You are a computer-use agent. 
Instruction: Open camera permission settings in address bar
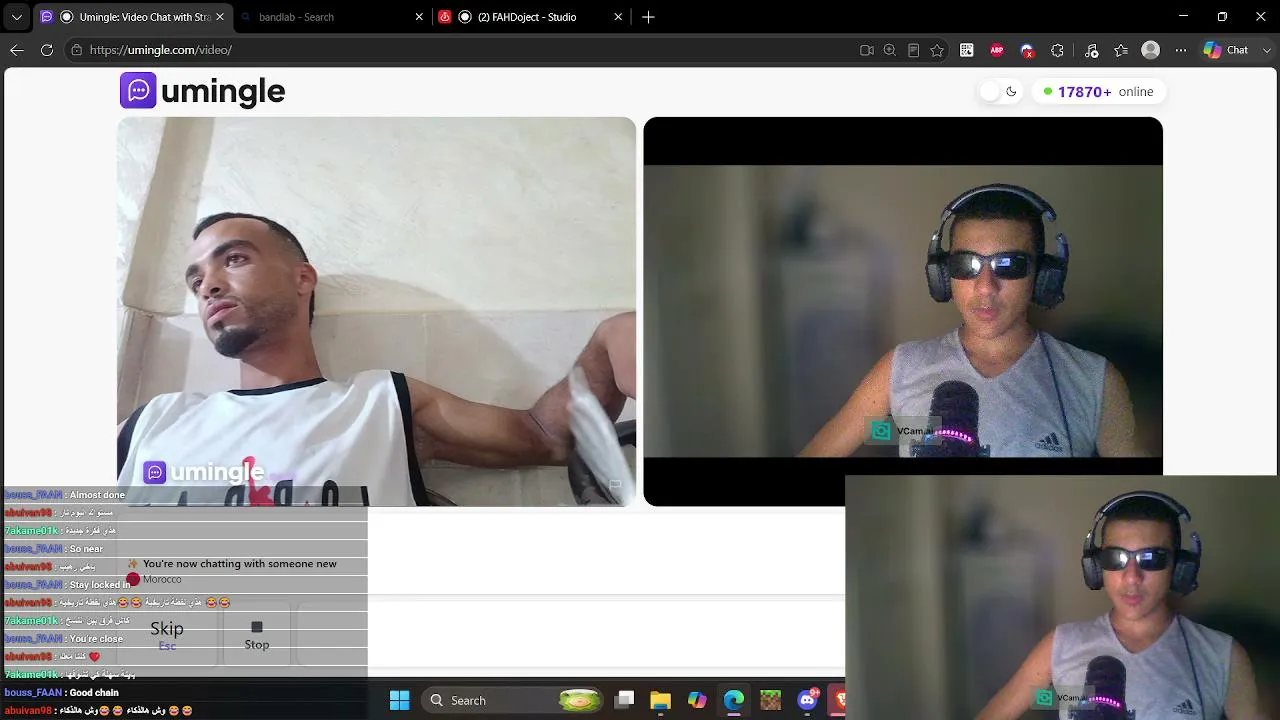tap(867, 50)
